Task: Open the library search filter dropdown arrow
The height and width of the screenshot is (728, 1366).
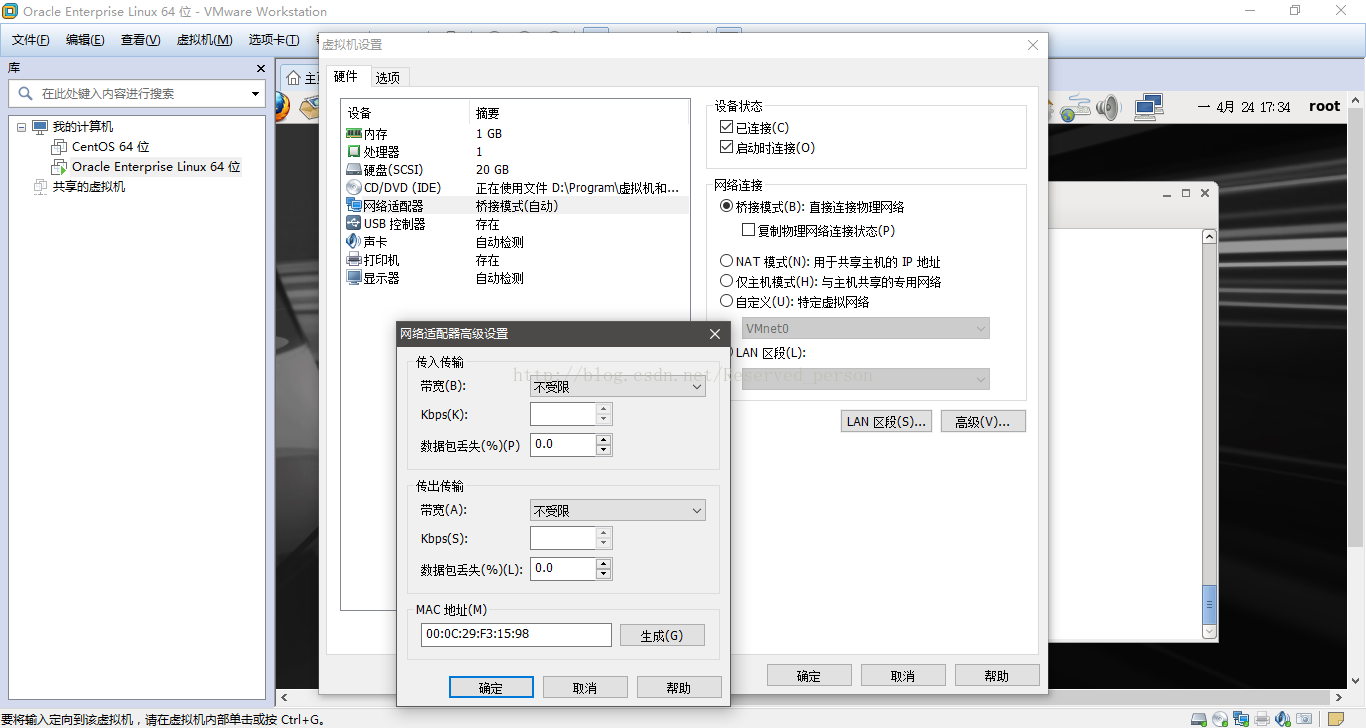Action: (255, 94)
